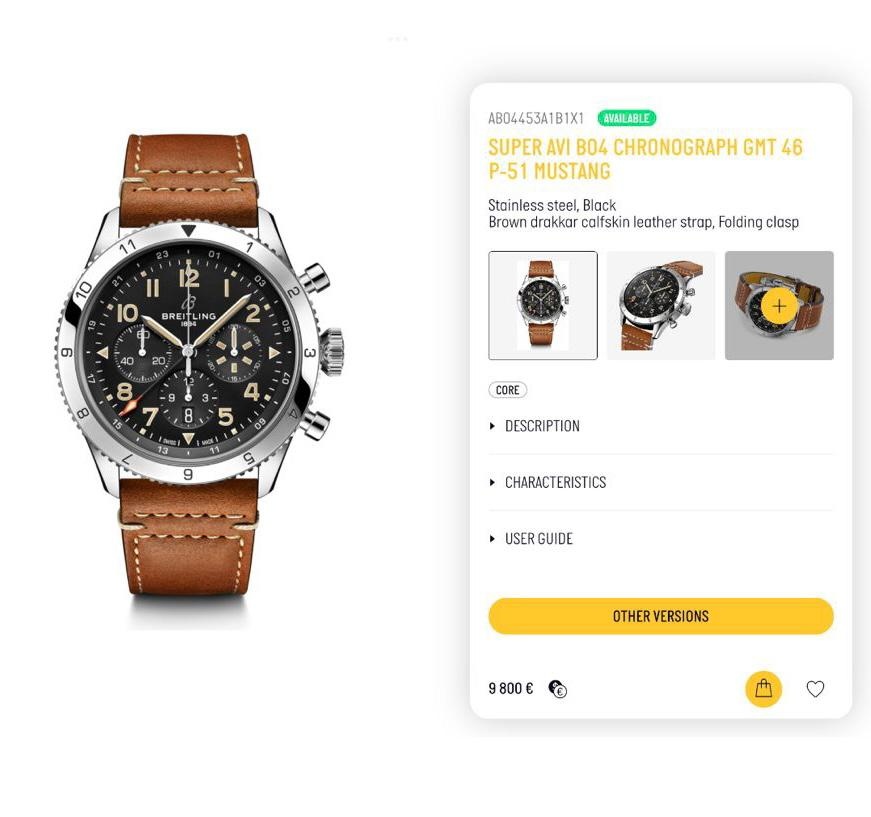Expand the CHARACTERISTICS section
Image resolution: width=871 pixels, height=817 pixels.
click(x=660, y=482)
